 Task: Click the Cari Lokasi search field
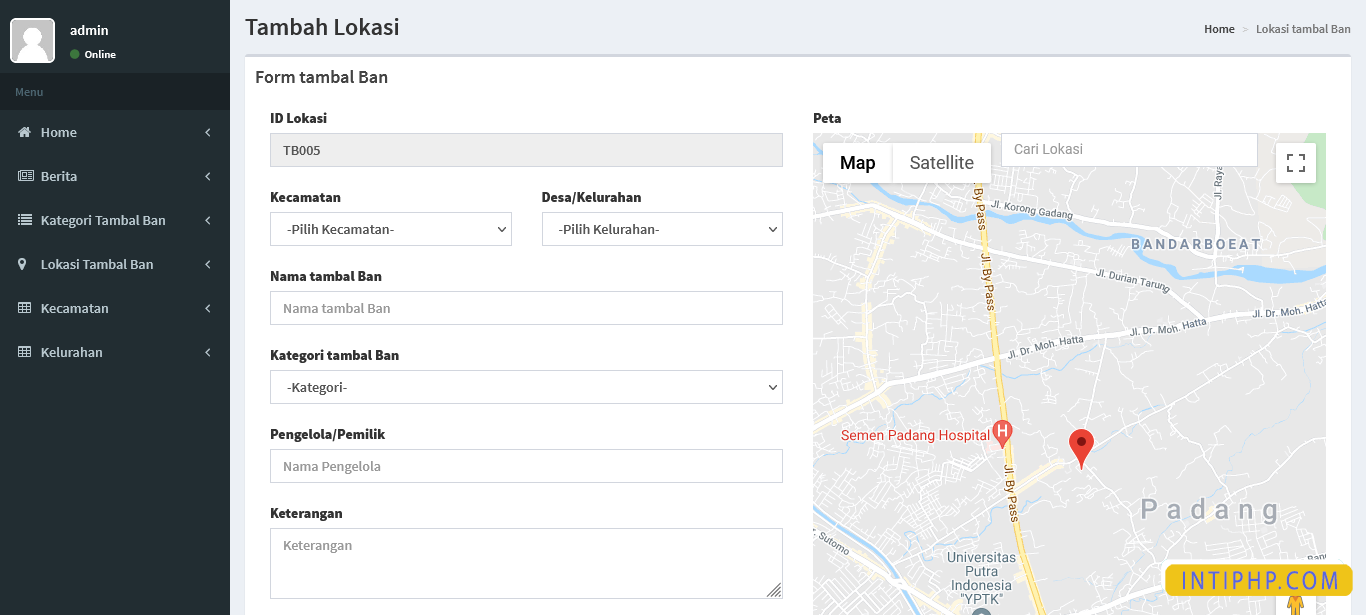(1128, 149)
